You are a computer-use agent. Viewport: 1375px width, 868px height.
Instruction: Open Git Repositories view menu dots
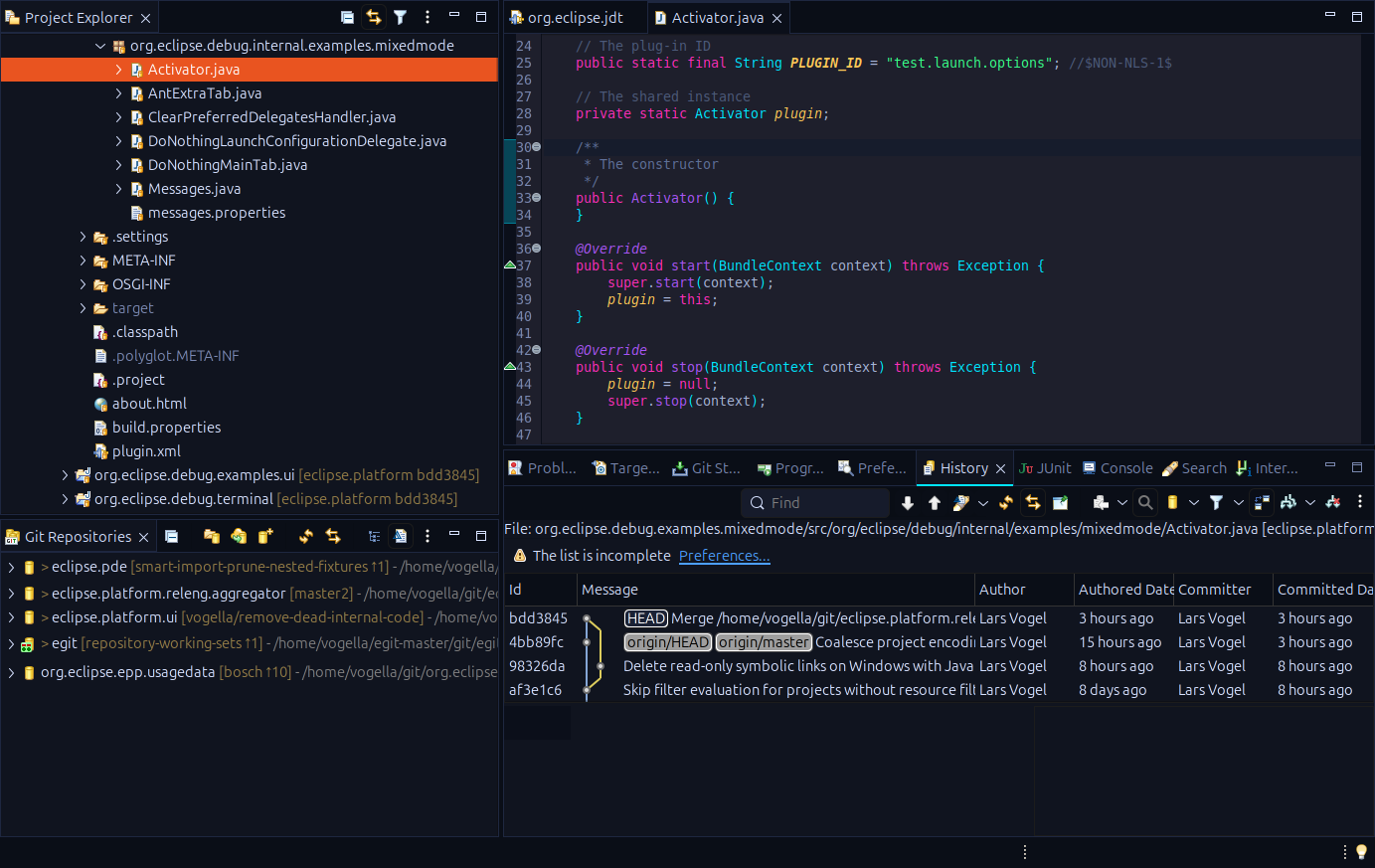pos(428,536)
